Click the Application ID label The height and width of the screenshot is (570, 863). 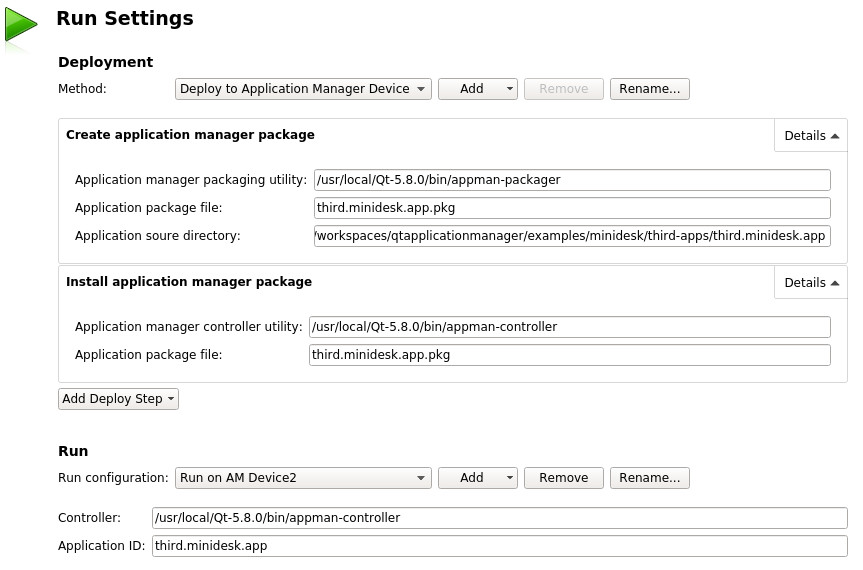[101, 546]
